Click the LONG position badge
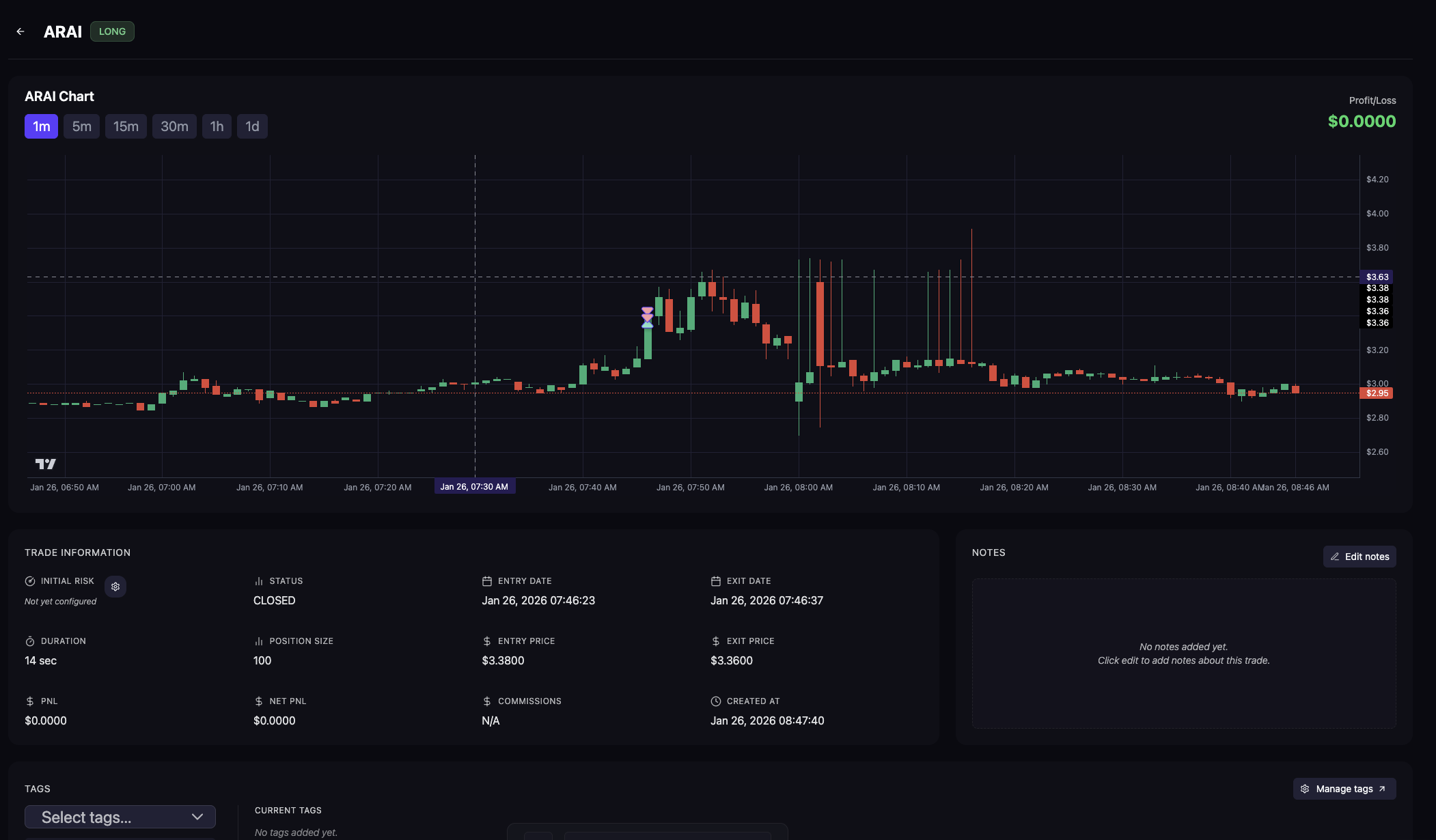 (x=112, y=31)
